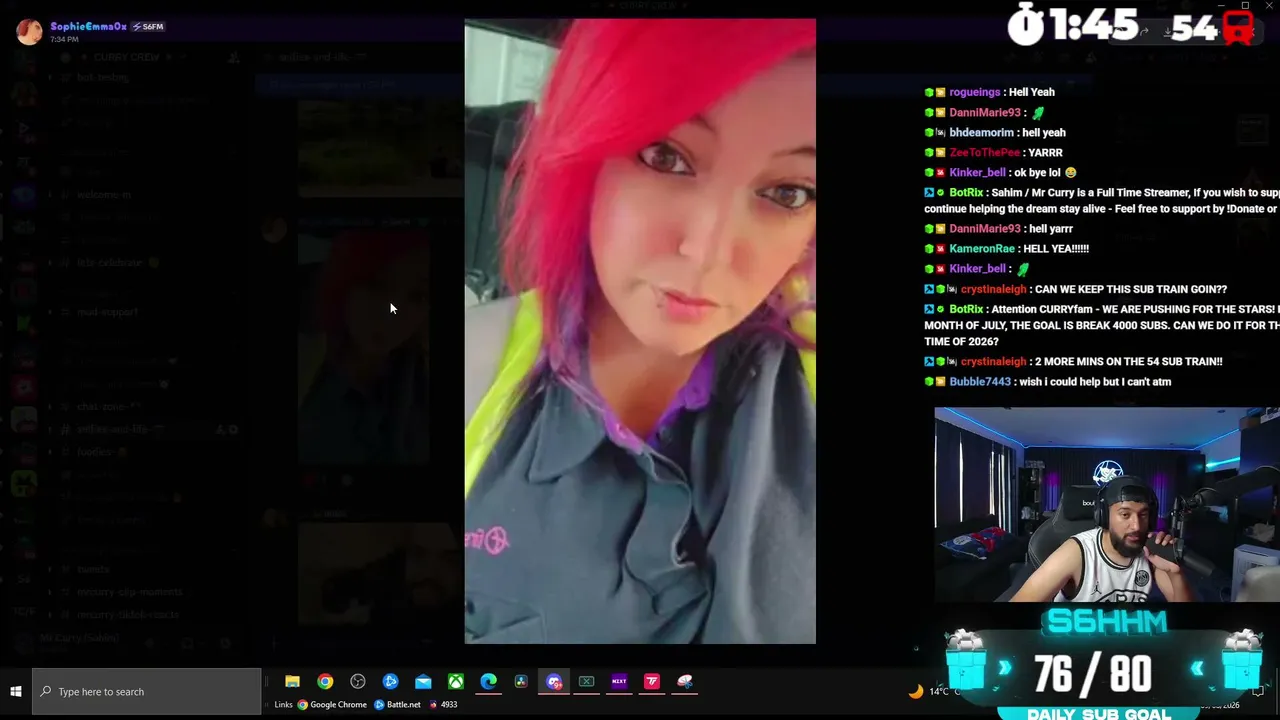Open Battle.net icon in the taskbar
This screenshot has width=1280, height=720.
[390, 682]
